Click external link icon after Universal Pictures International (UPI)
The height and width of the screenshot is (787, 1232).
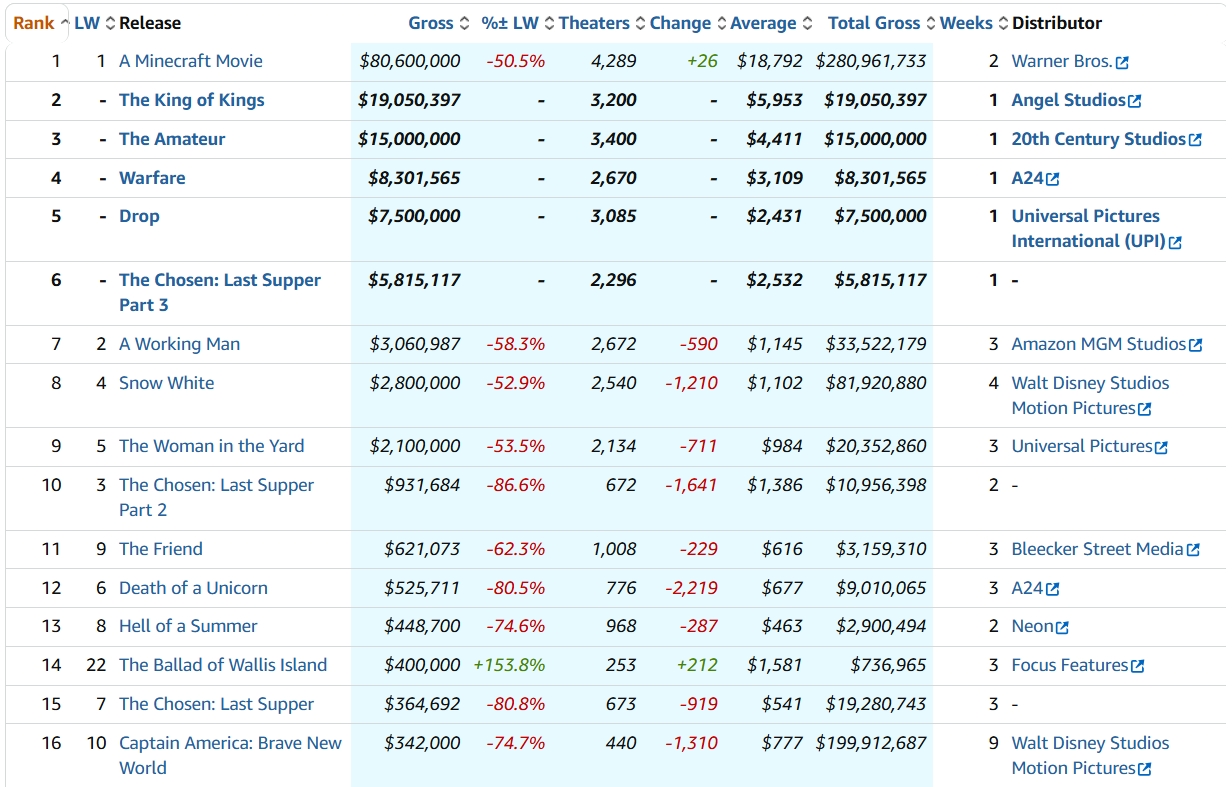click(1175, 242)
